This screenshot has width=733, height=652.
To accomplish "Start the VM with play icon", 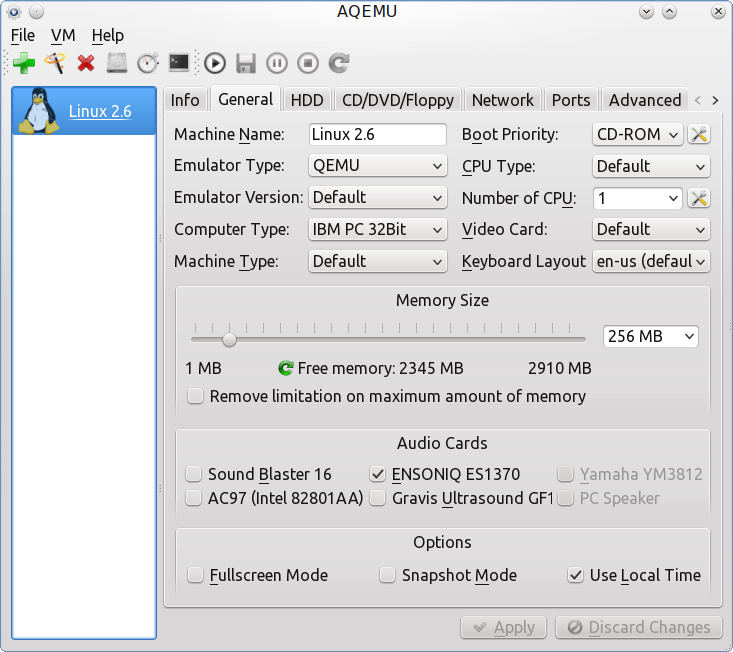I will (215, 63).
